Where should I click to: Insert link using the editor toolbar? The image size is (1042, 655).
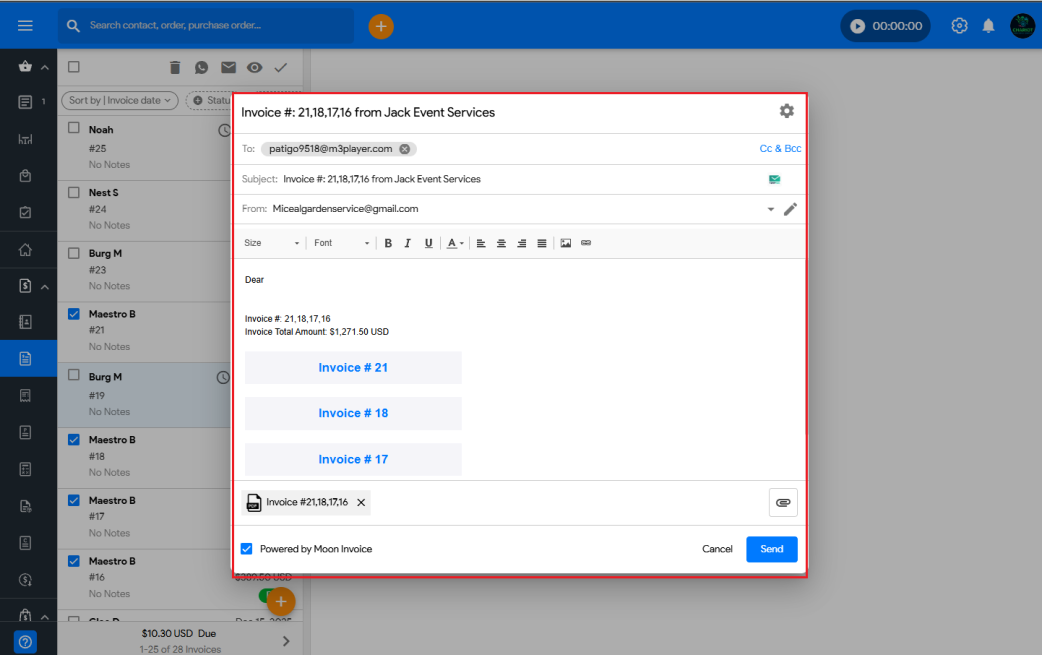coord(586,243)
